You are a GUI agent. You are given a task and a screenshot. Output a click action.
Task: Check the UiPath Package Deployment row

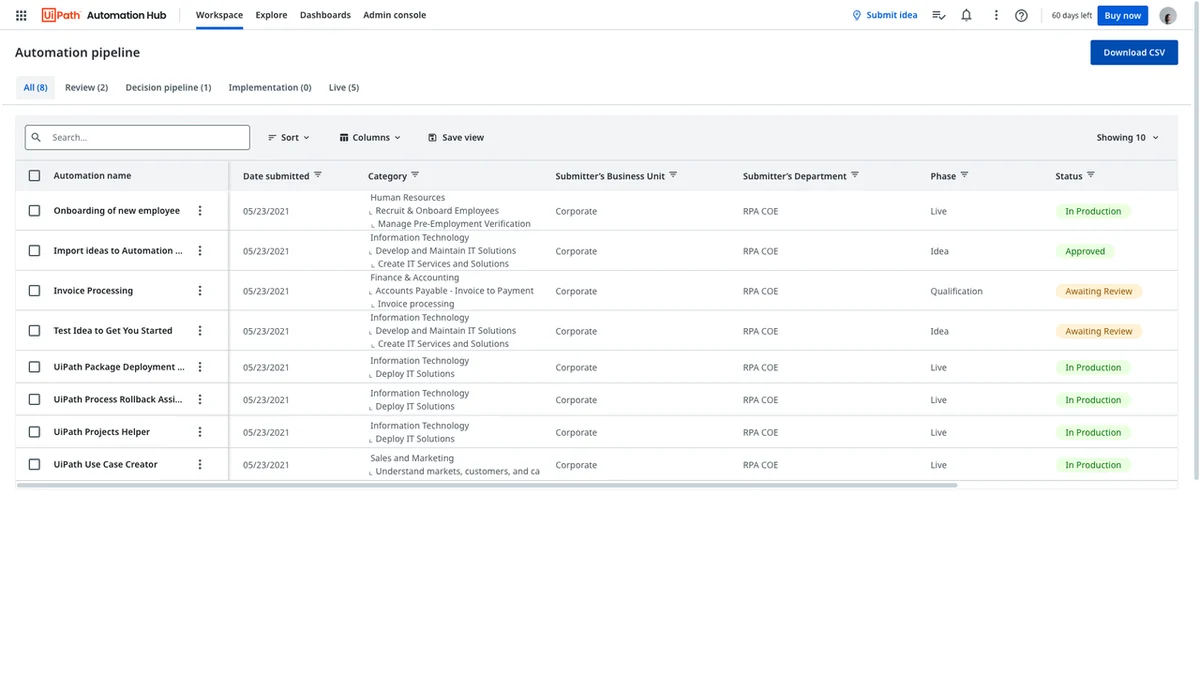click(34, 367)
